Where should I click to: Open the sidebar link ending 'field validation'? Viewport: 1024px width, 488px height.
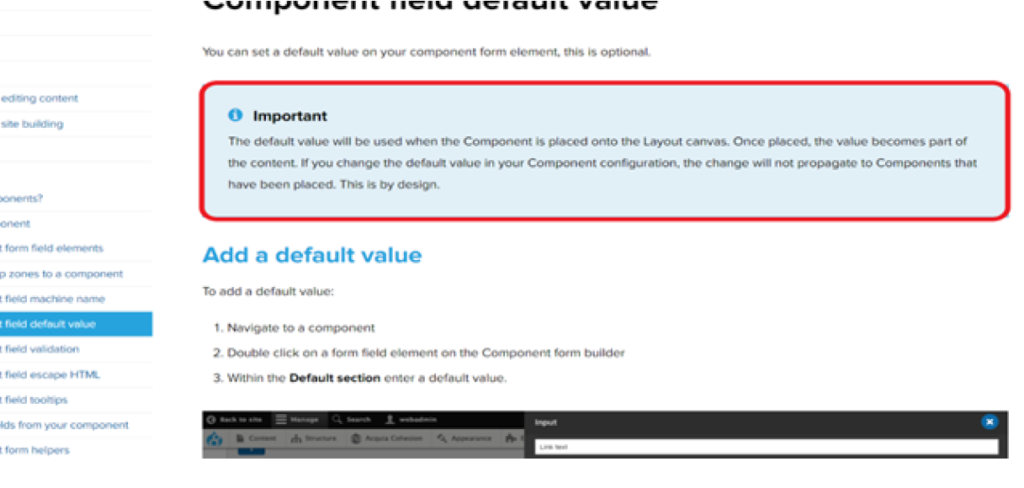[40, 349]
